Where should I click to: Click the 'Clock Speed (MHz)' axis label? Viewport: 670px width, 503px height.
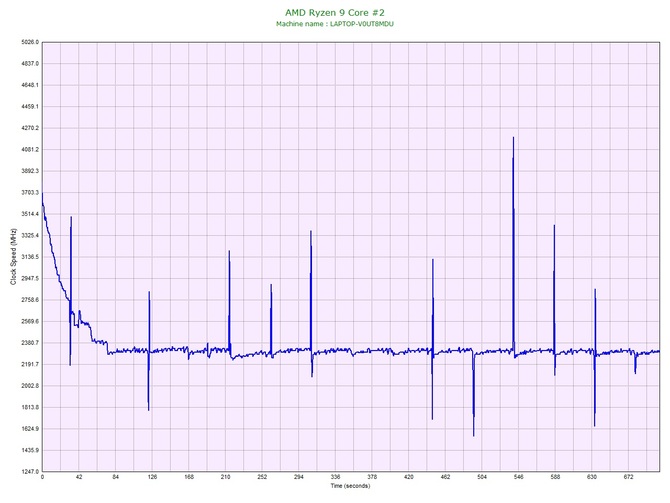pyautogui.click(x=13, y=256)
